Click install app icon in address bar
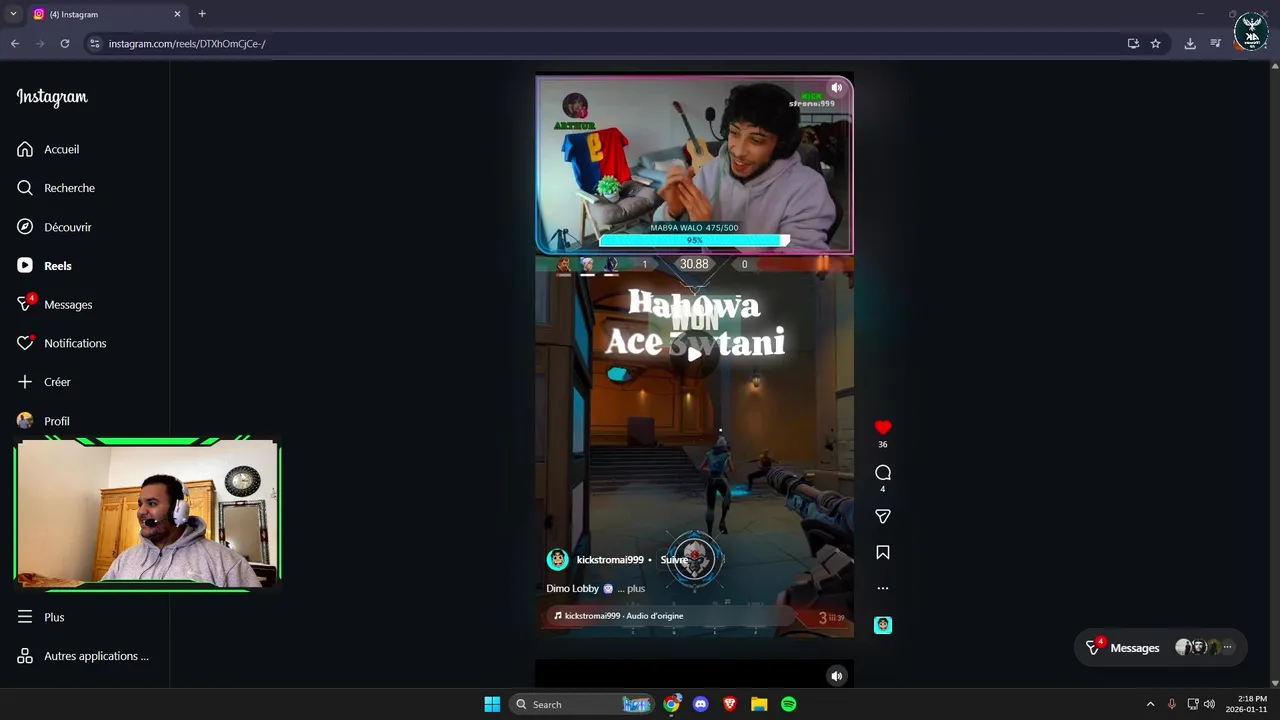Viewport: 1280px width, 720px height. click(x=1133, y=44)
